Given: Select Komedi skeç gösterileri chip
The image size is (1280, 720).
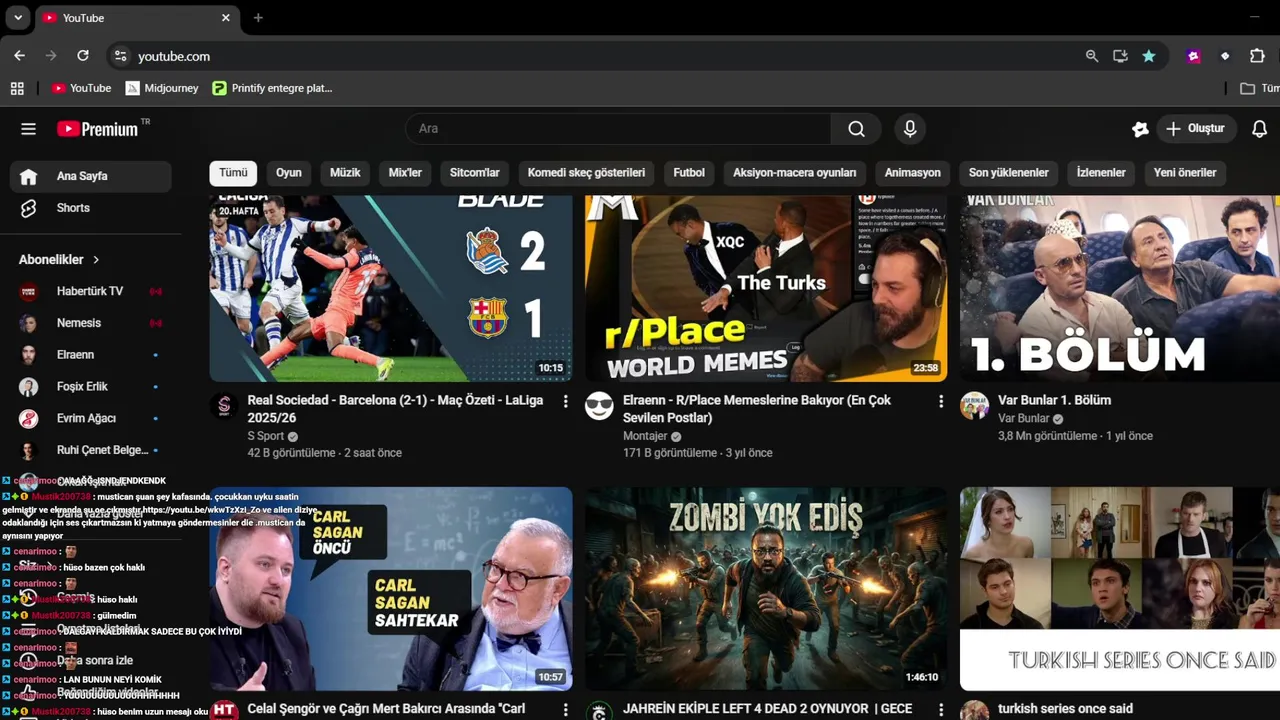Looking at the screenshot, I should [x=586, y=173].
